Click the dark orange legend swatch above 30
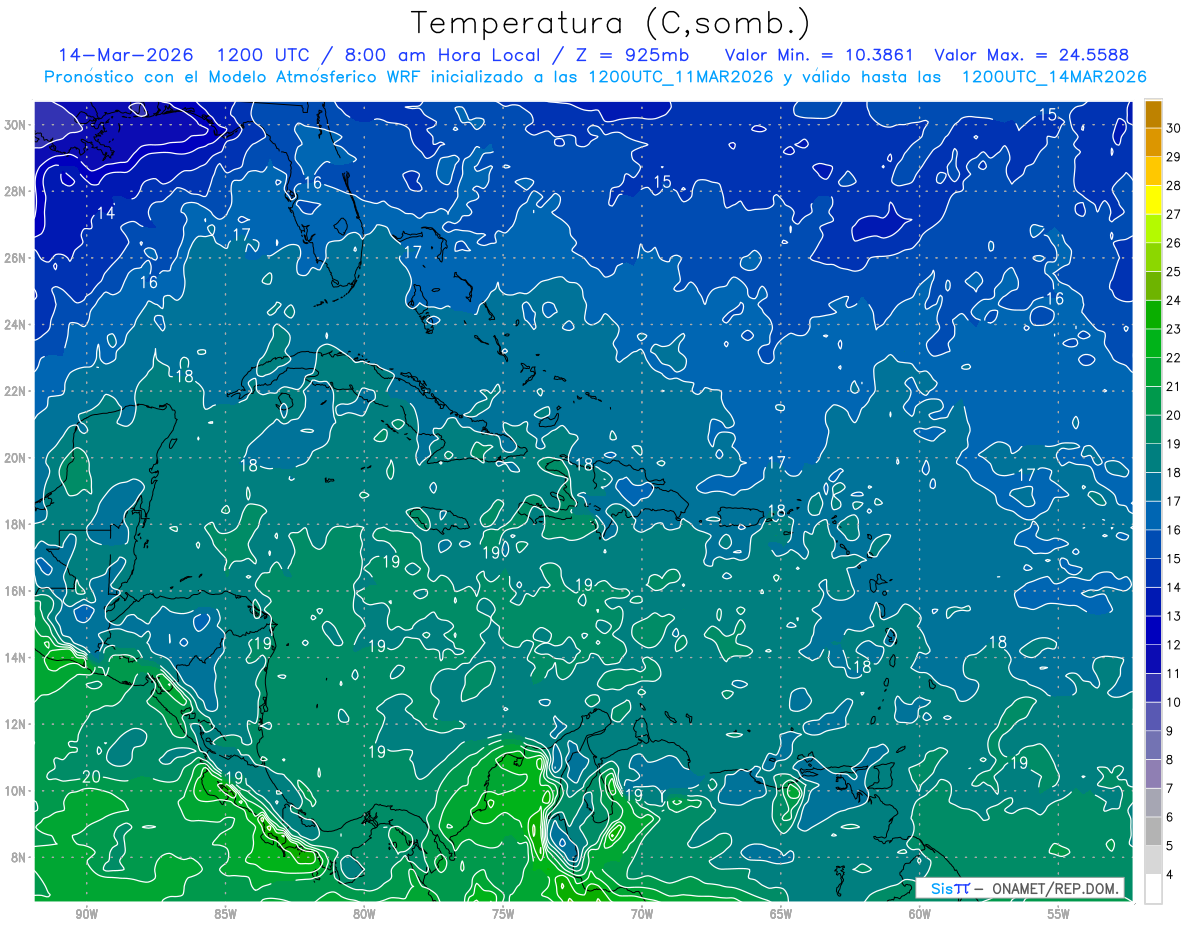This screenshot has height=927, width=1200. tap(1153, 114)
